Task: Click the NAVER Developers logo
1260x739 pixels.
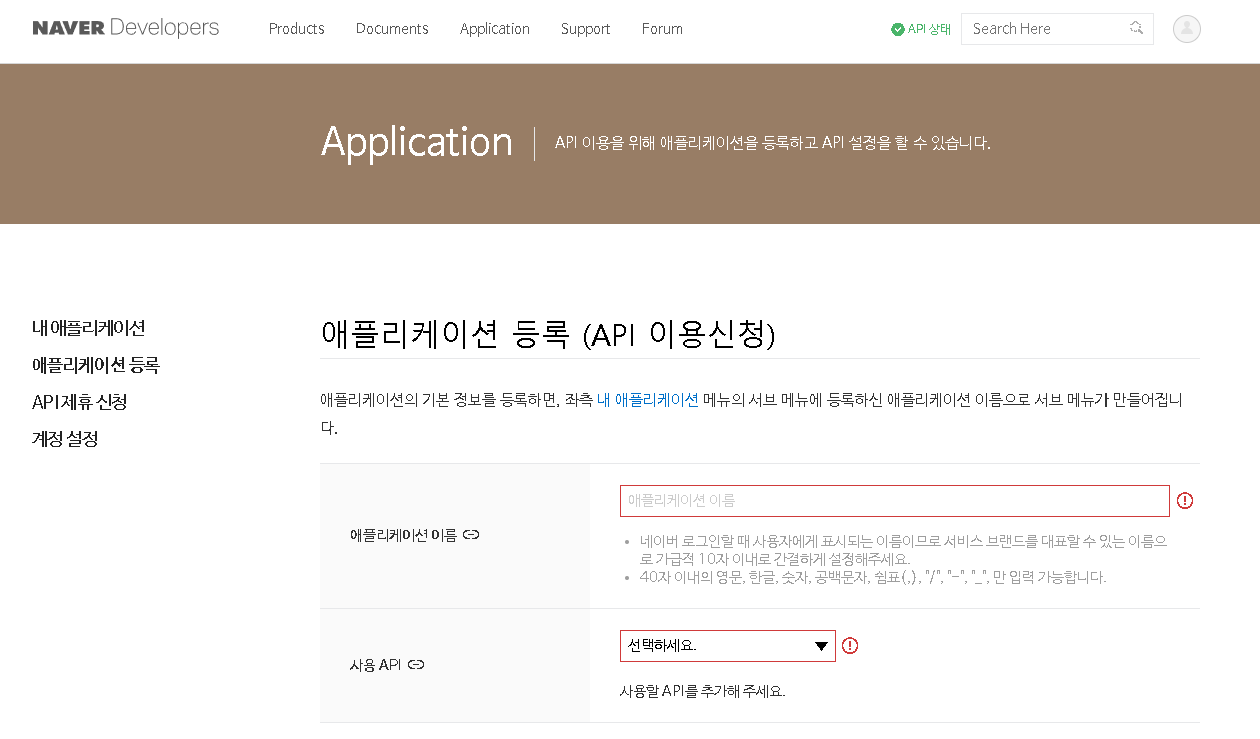Action: tap(126, 28)
